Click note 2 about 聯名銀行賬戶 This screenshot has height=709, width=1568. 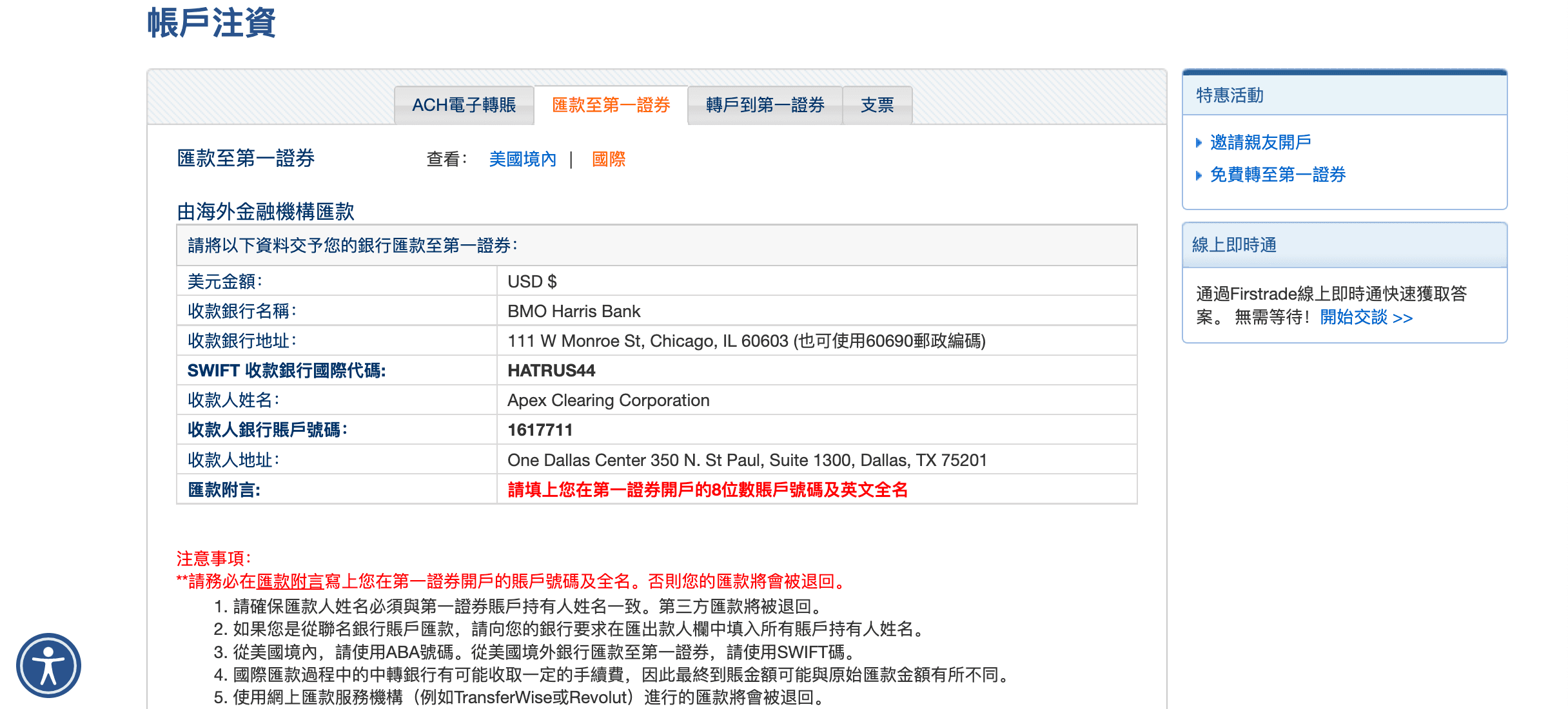tap(571, 629)
